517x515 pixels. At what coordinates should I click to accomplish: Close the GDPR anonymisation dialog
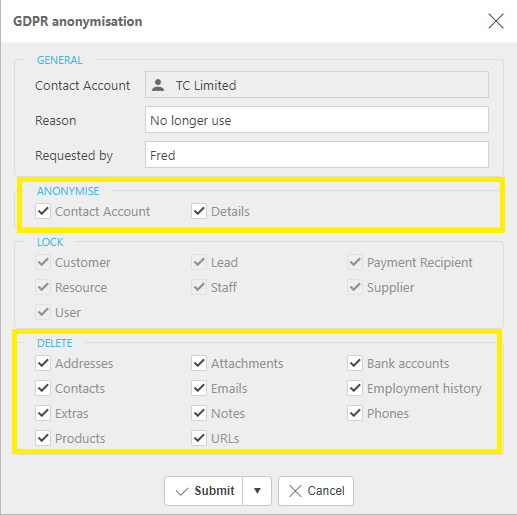[x=496, y=21]
